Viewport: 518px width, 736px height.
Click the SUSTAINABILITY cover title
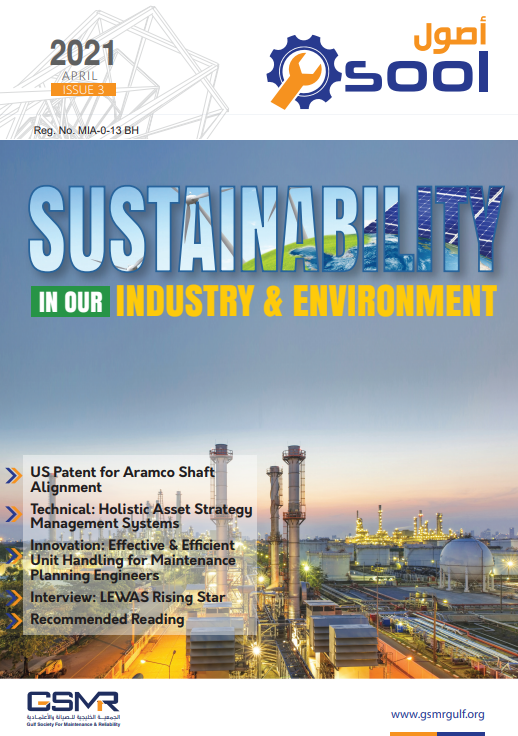point(266,229)
